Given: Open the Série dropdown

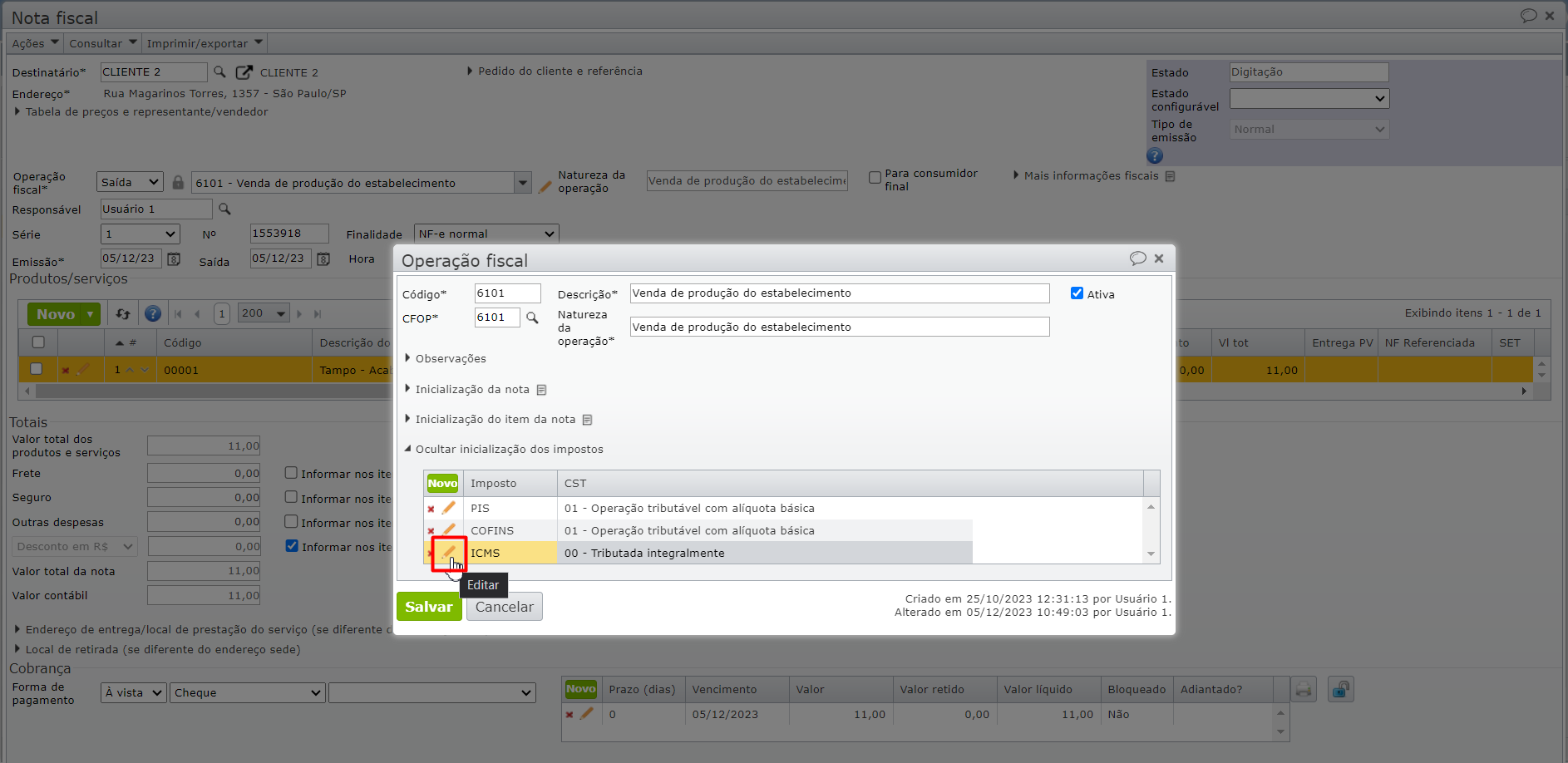Looking at the screenshot, I should click(140, 234).
